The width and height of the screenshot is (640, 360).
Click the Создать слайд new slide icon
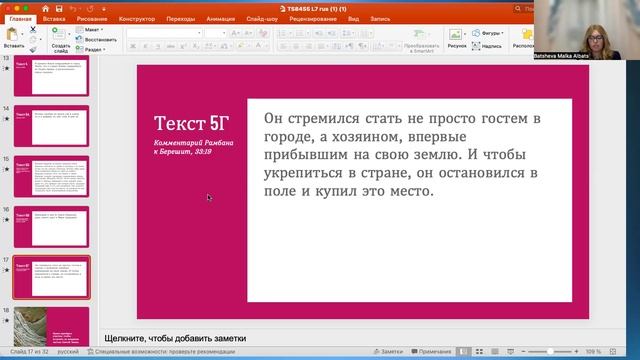pos(58,34)
